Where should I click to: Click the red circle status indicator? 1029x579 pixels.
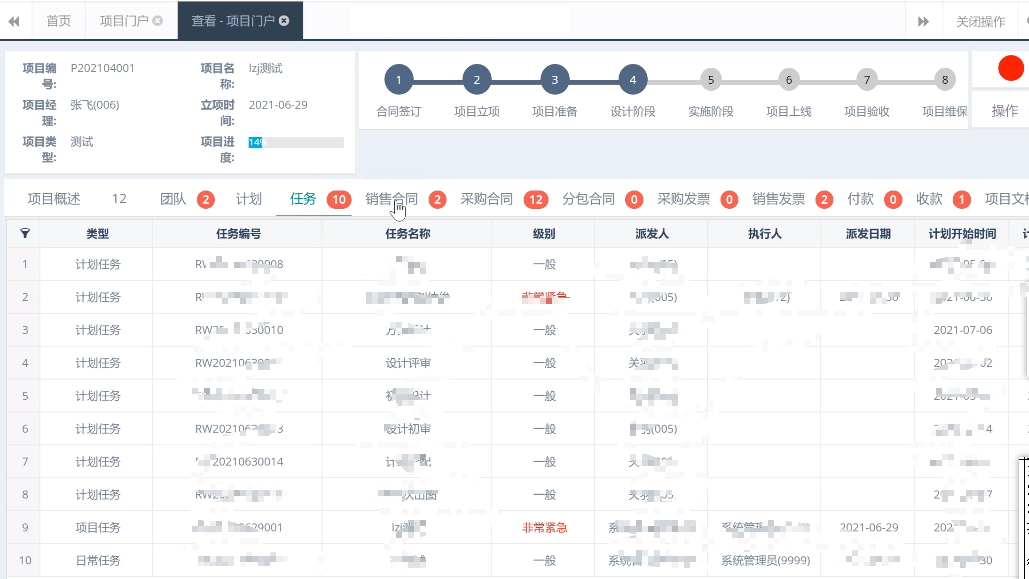tap(1011, 69)
